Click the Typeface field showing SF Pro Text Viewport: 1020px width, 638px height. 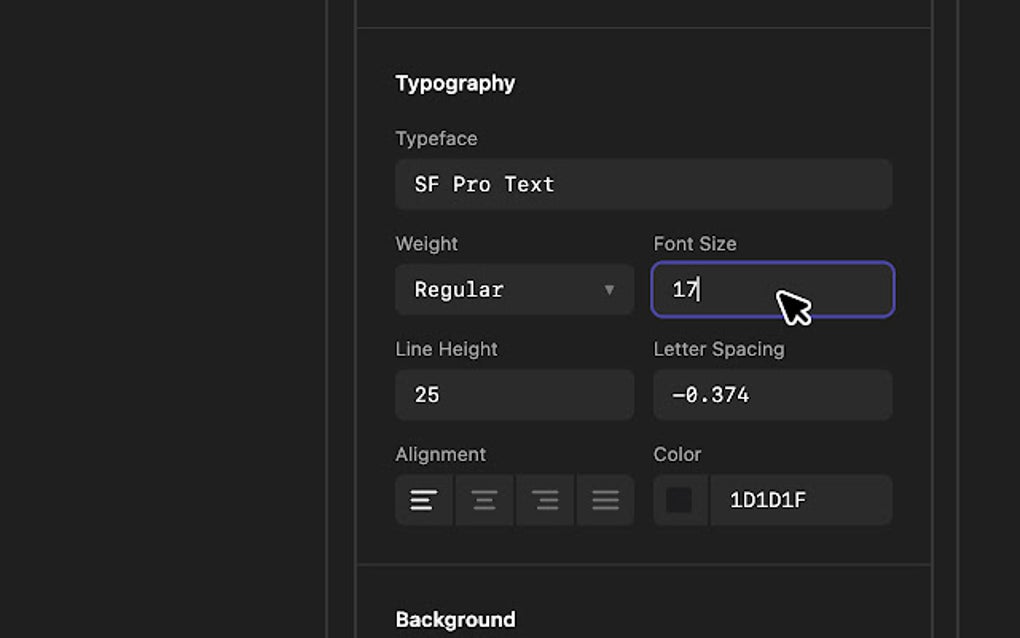click(x=643, y=184)
